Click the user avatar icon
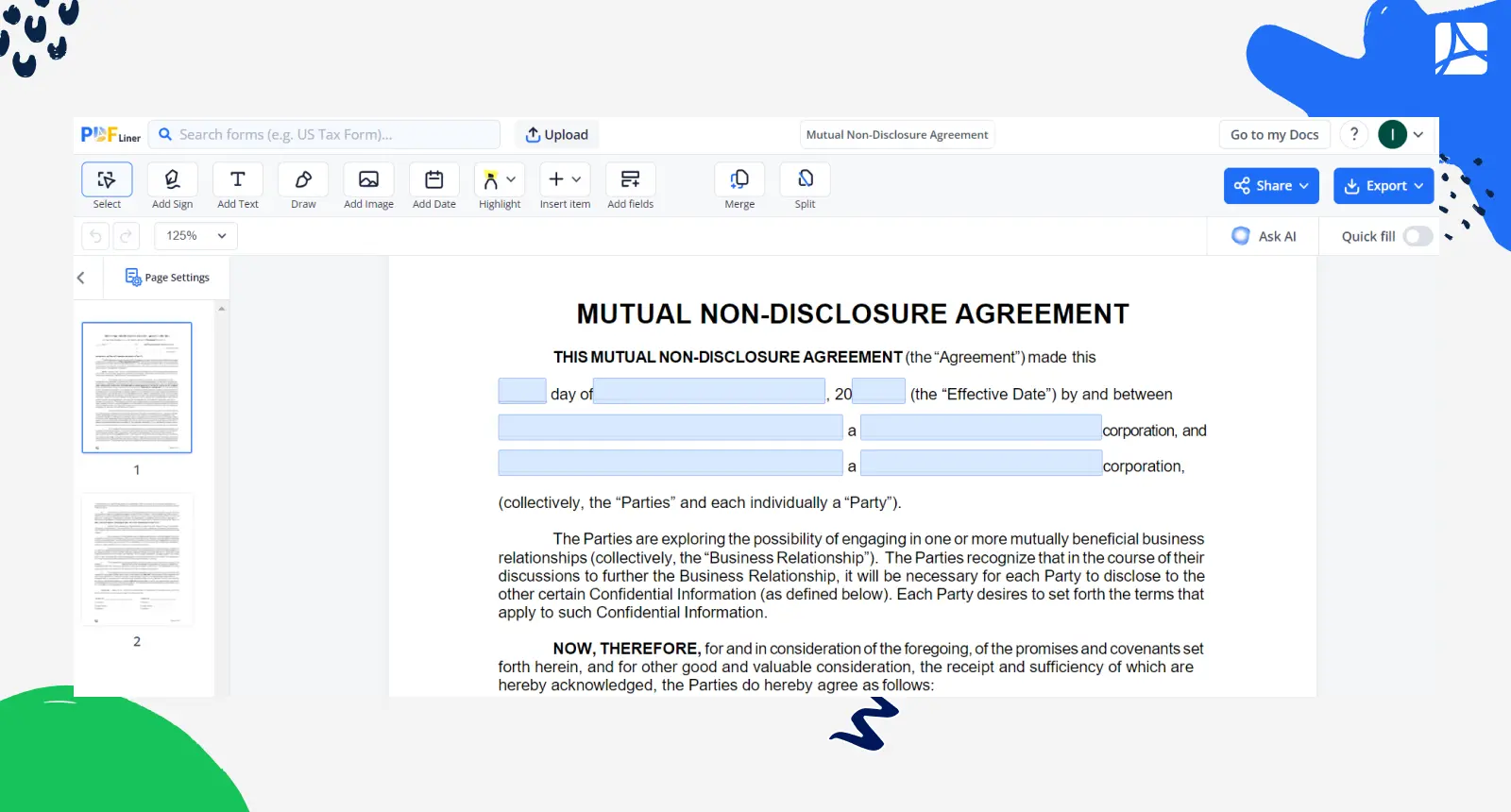The height and width of the screenshot is (812, 1511). [x=1393, y=135]
